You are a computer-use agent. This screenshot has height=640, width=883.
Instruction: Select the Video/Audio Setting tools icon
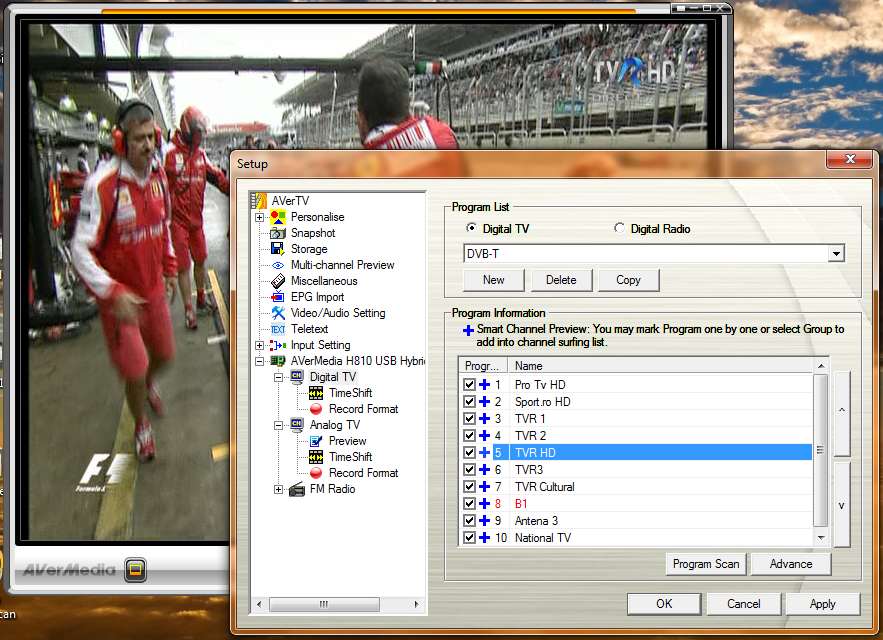[x=278, y=313]
